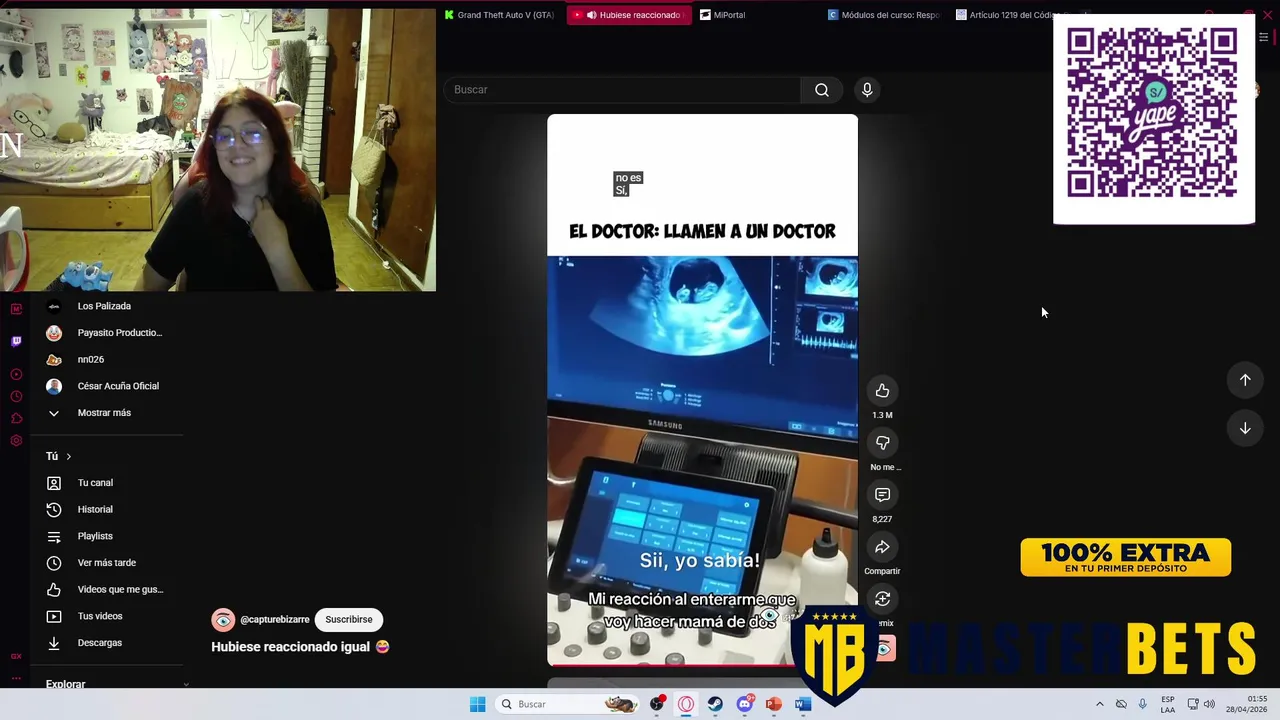Screen dimensions: 1280x720
Task: Click the @capturebizarre channel name
Action: point(275,620)
